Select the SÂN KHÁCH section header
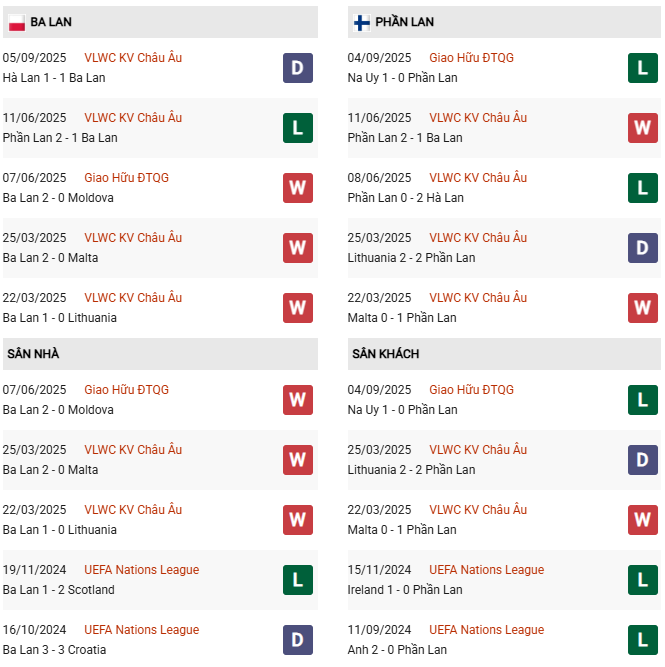The height and width of the screenshot is (667, 665). (x=504, y=354)
